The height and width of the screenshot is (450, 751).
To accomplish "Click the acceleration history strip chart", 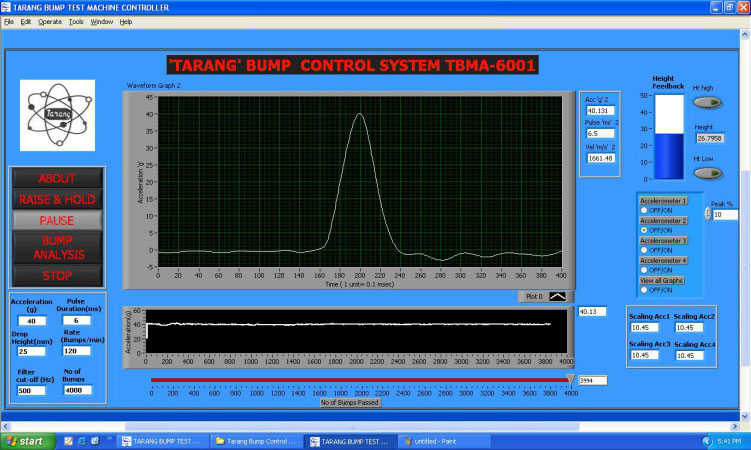I will [356, 331].
